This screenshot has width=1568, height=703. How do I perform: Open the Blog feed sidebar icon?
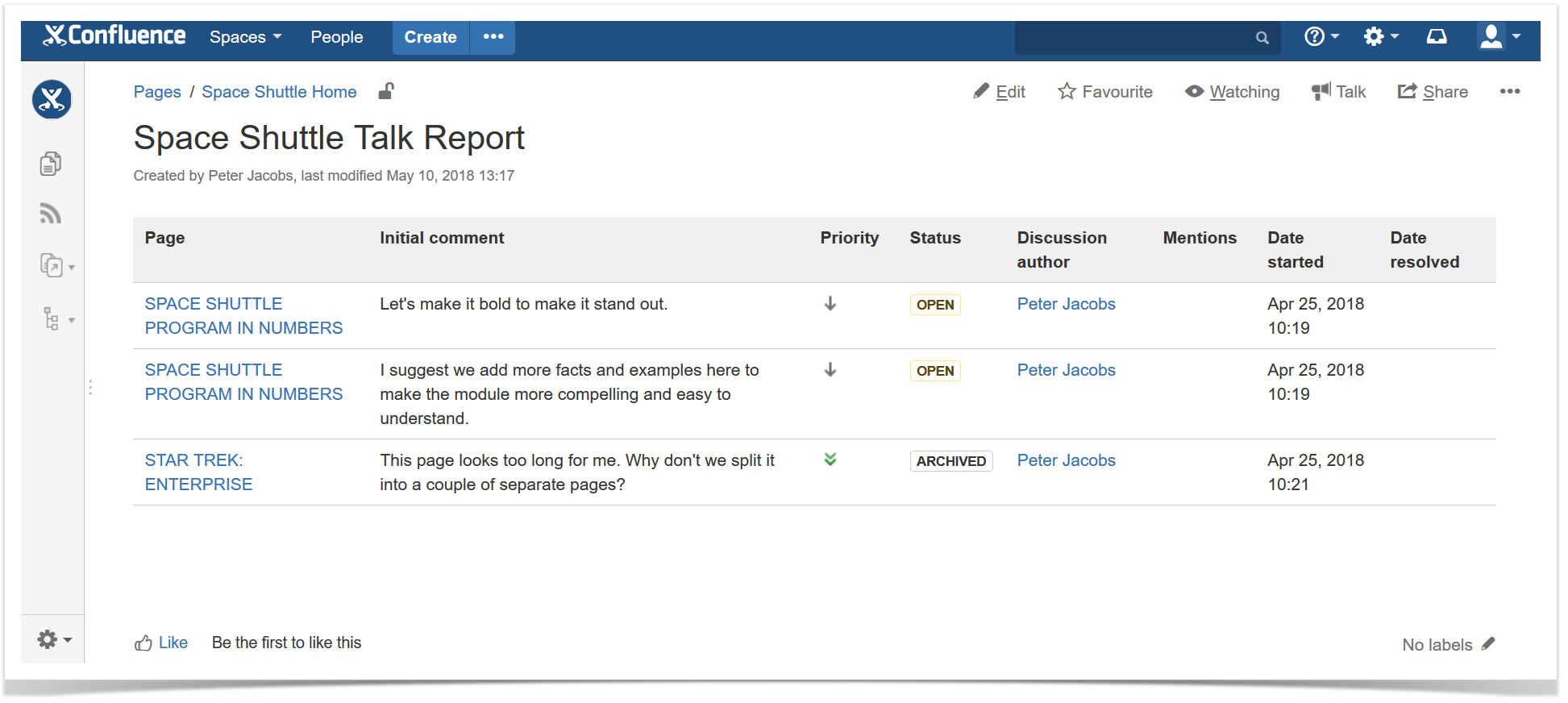point(50,214)
